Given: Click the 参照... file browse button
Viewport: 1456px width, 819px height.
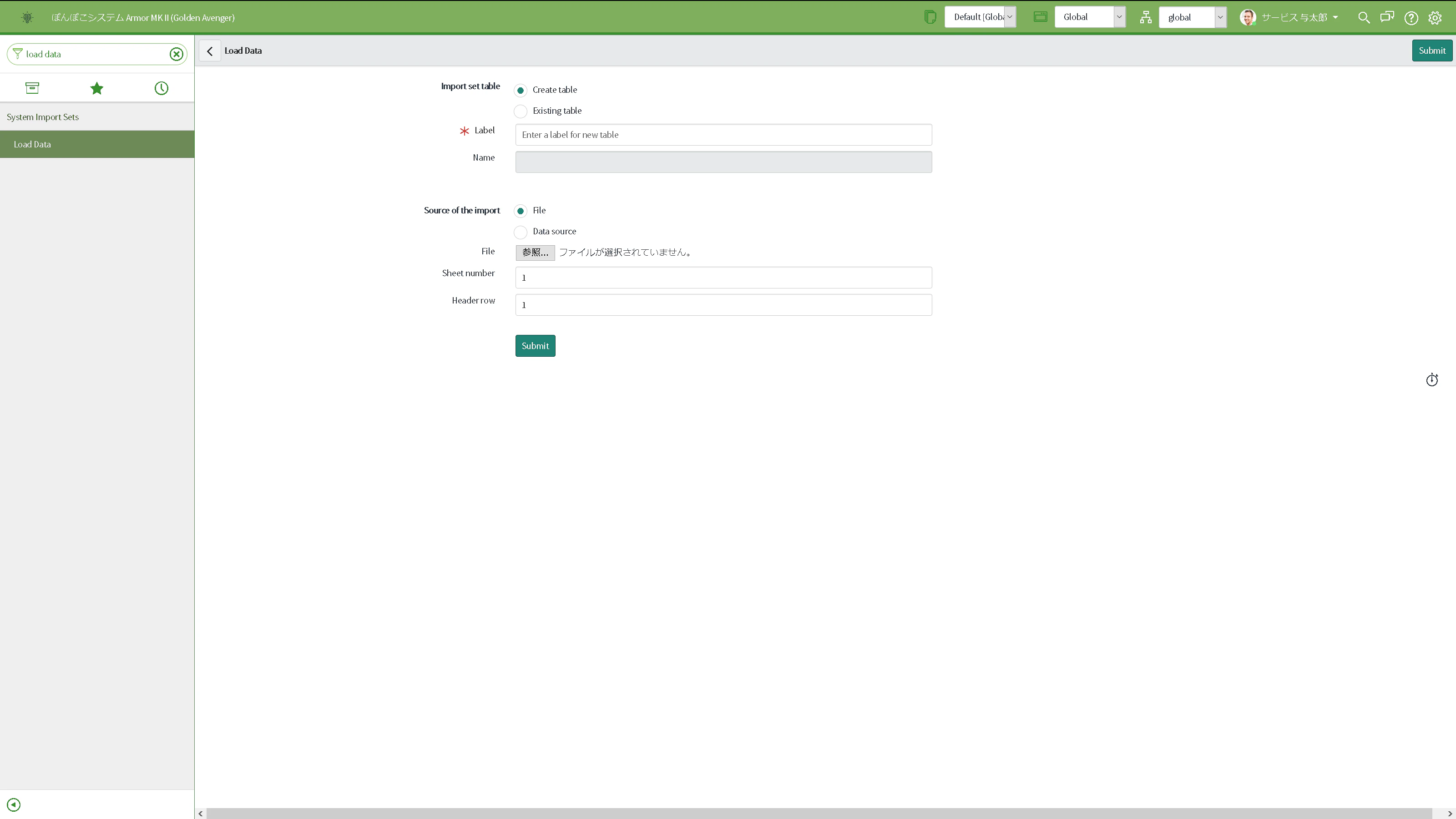Looking at the screenshot, I should tap(535, 253).
